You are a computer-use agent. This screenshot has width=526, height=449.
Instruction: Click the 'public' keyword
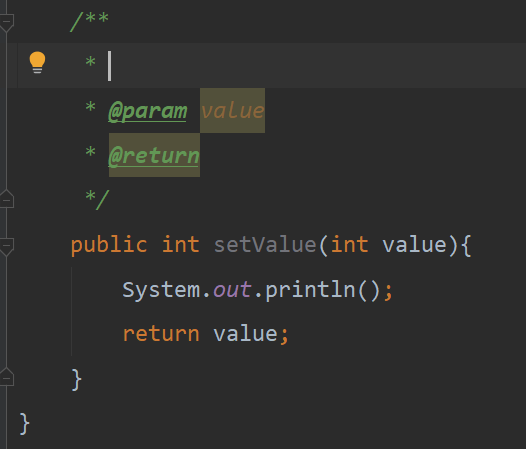pyautogui.click(x=109, y=246)
